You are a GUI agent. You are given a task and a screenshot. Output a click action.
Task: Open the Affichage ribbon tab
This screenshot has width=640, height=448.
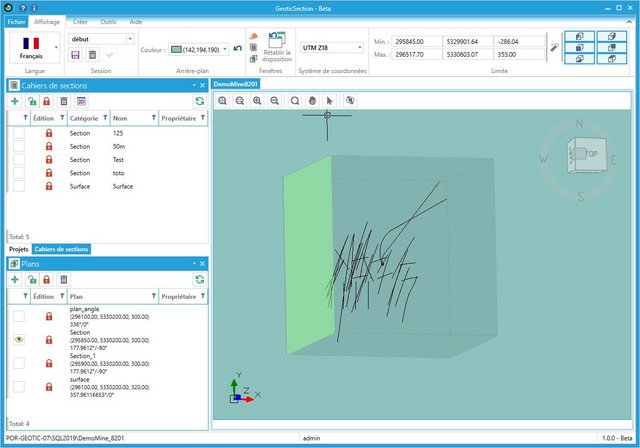[x=47, y=22]
